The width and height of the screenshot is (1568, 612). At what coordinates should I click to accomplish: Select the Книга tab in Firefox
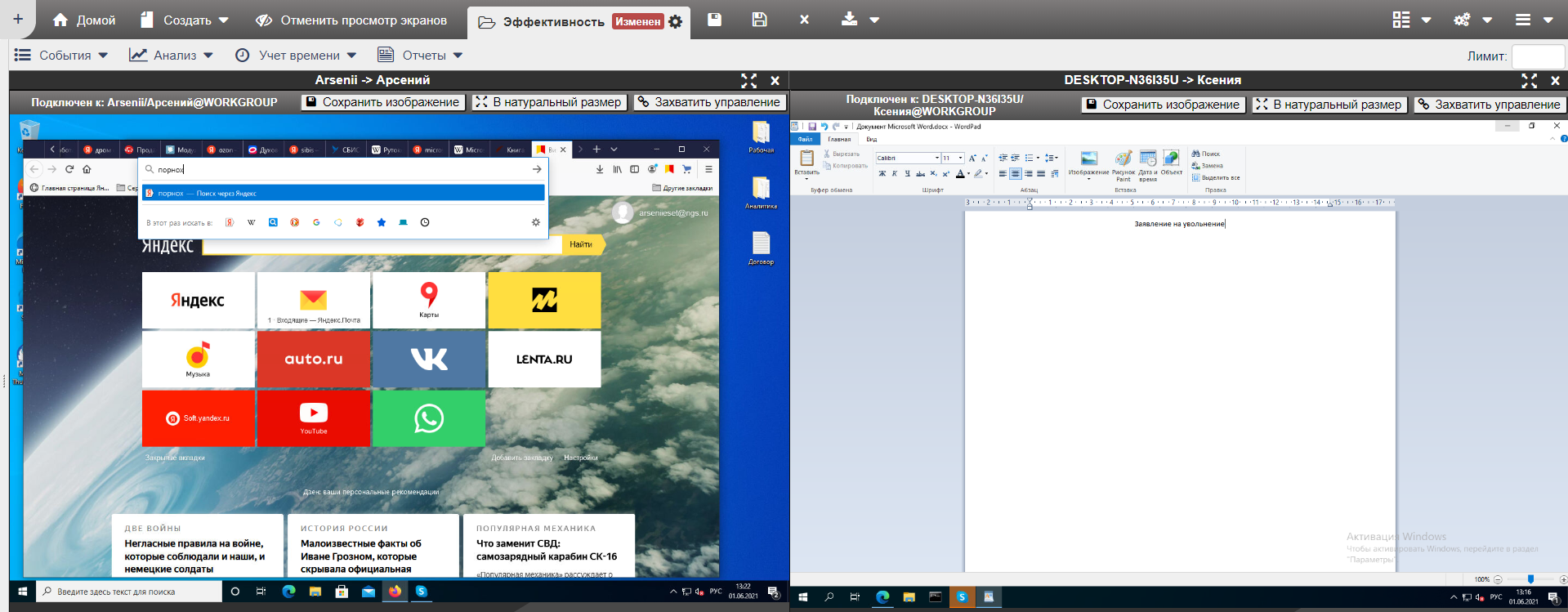point(510,150)
